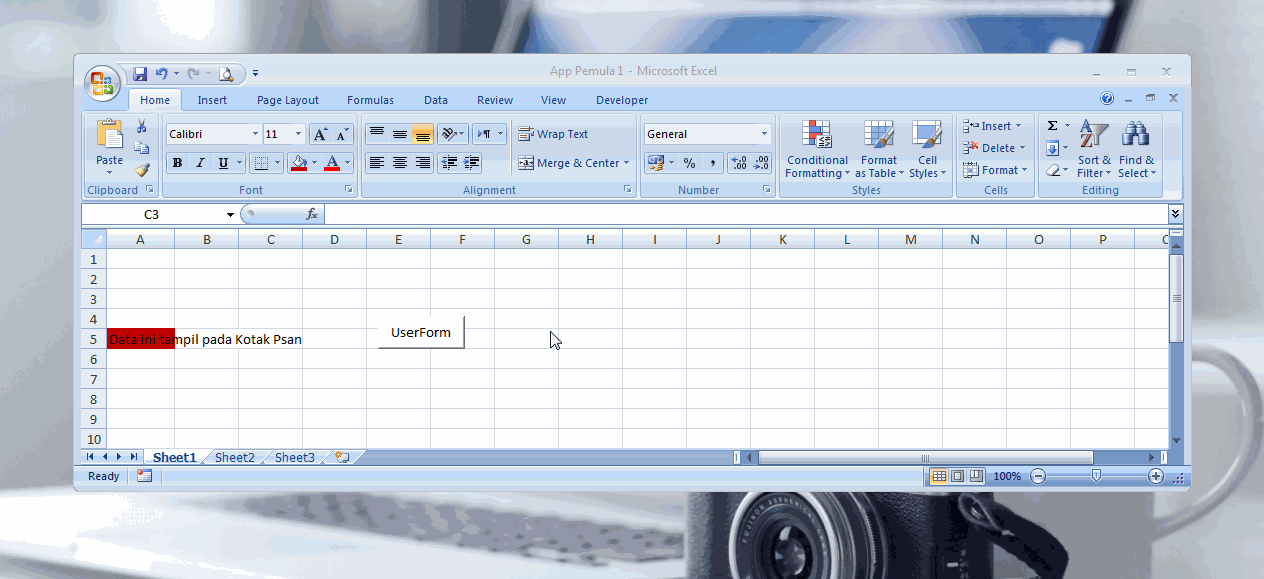Open Microsoft Excel Help question mark
The width and height of the screenshot is (1264, 579).
(x=1107, y=99)
